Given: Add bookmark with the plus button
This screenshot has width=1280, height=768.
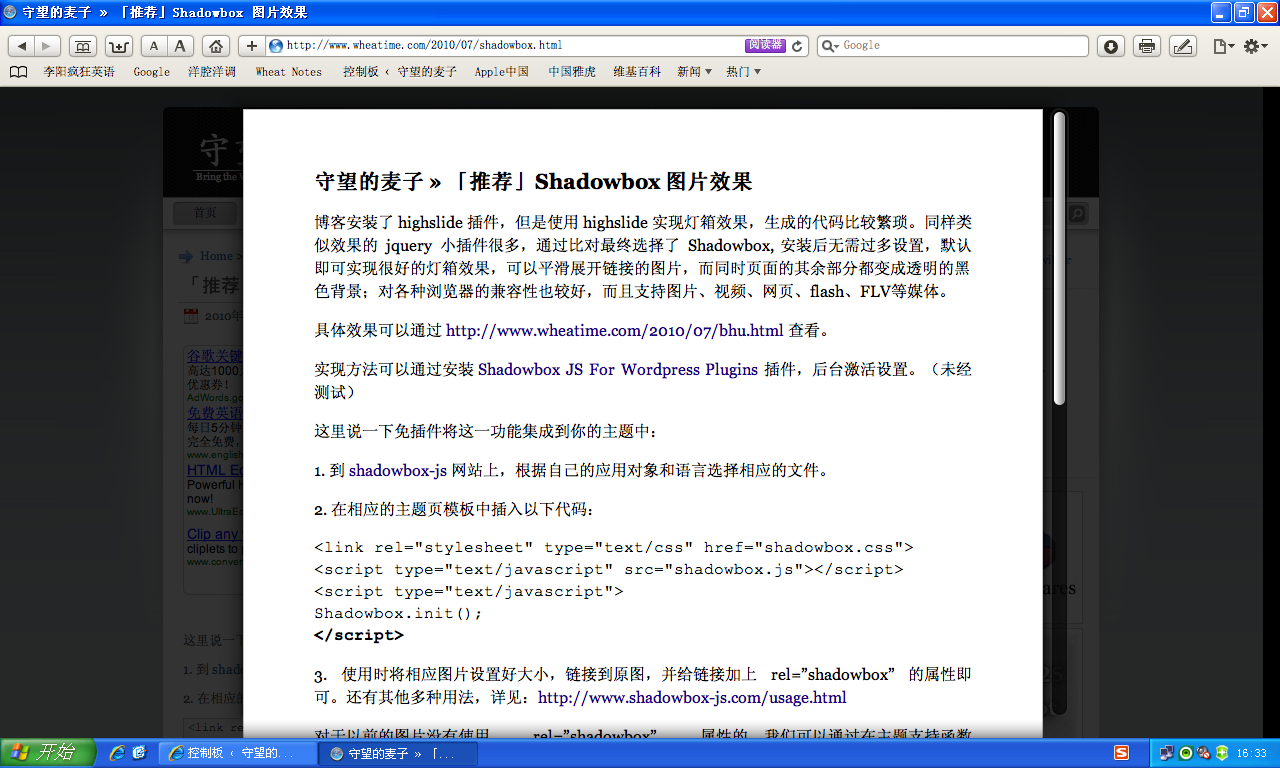Looking at the screenshot, I should (251, 46).
